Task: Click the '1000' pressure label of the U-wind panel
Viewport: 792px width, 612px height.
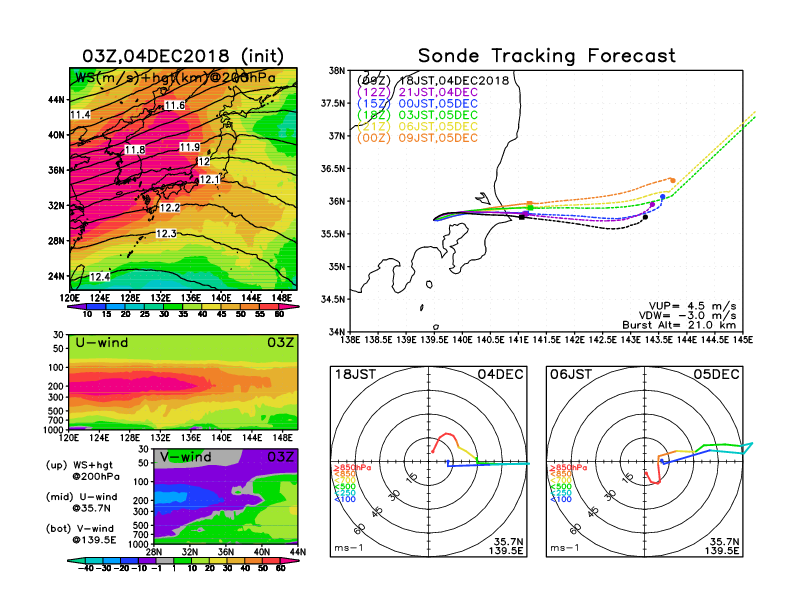Action: click(x=55, y=430)
